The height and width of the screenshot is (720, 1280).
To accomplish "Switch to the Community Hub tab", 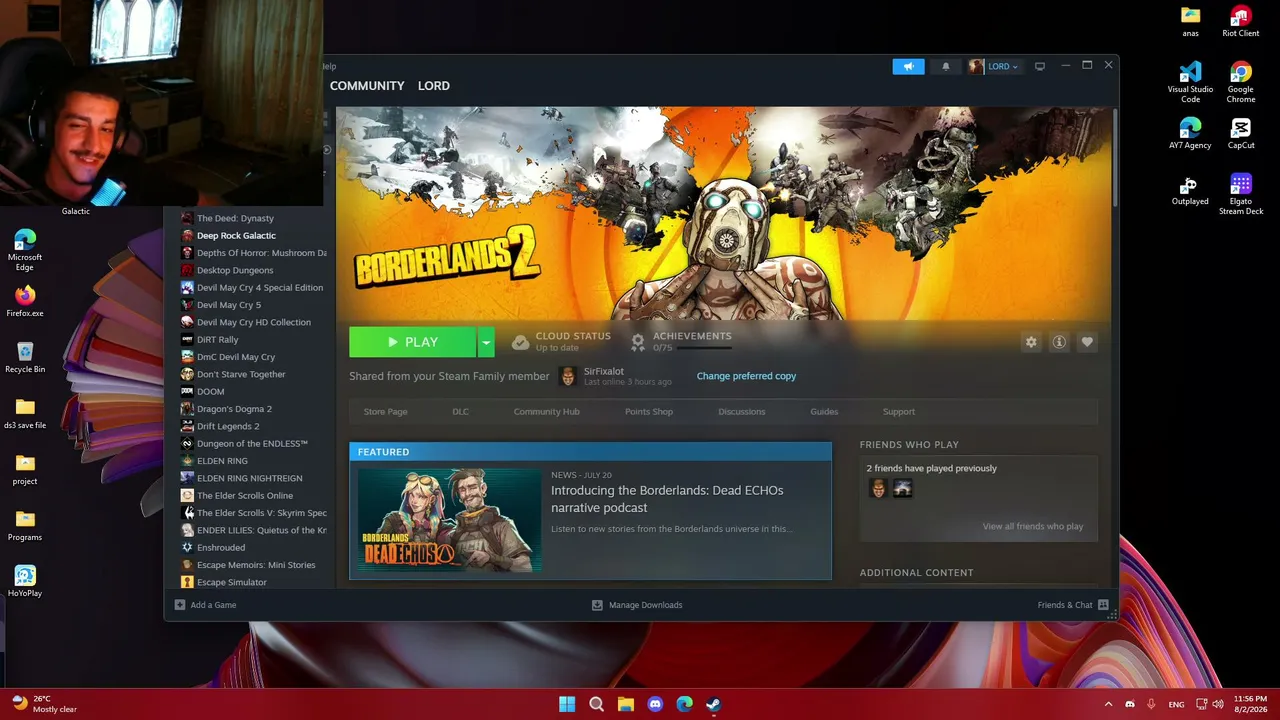I will (546, 412).
